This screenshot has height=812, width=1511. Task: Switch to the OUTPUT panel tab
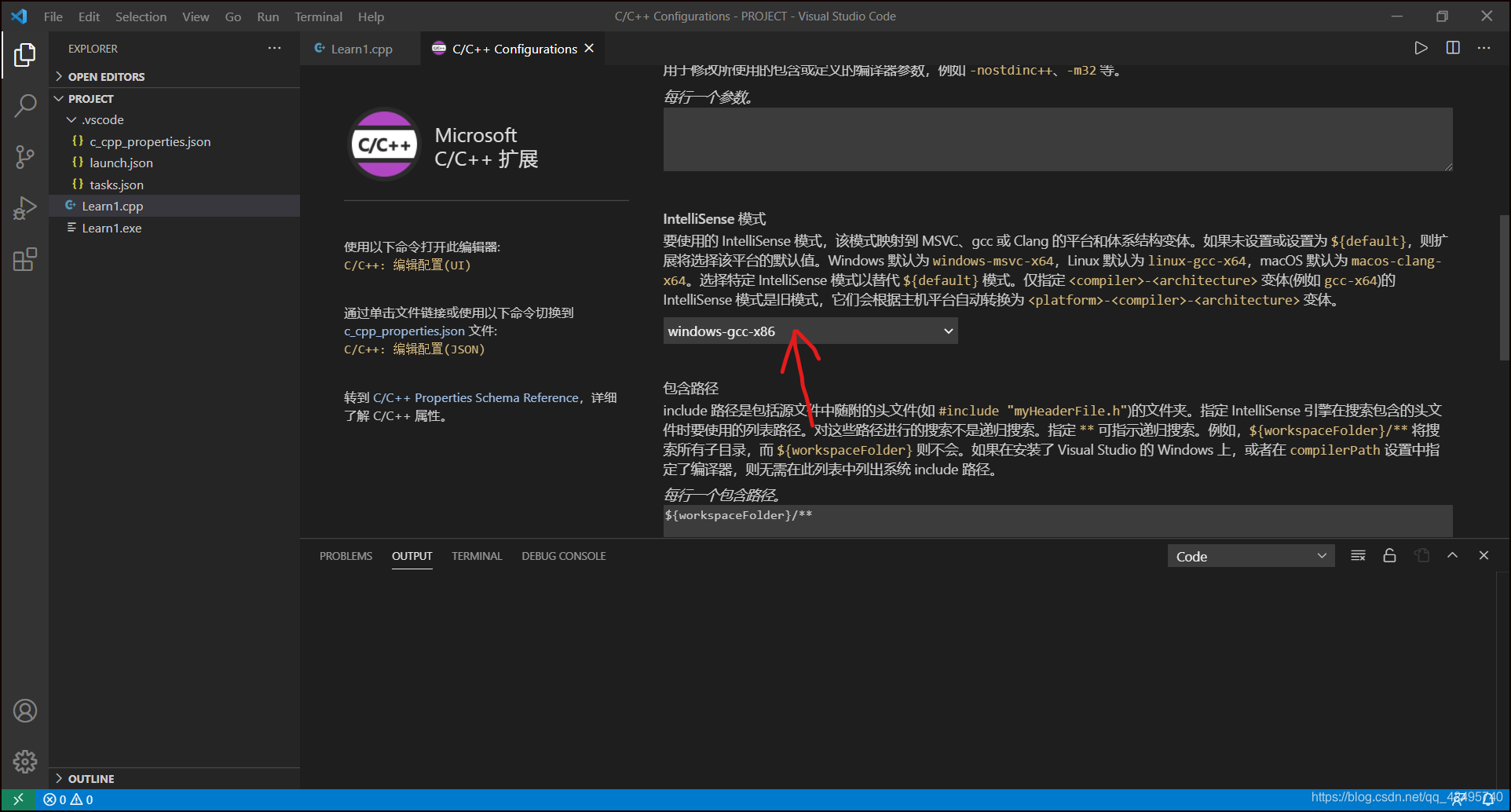(412, 556)
